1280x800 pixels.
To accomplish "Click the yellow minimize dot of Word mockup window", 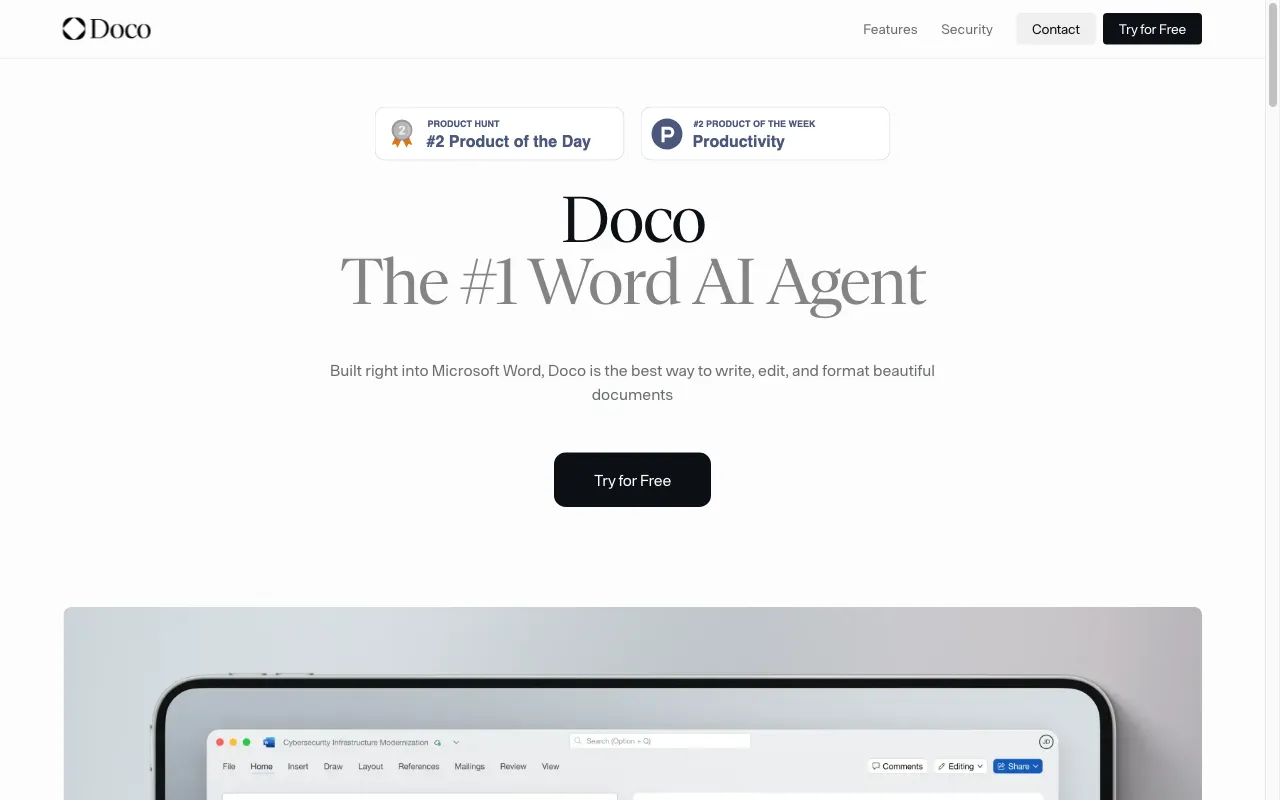I will click(x=233, y=742).
